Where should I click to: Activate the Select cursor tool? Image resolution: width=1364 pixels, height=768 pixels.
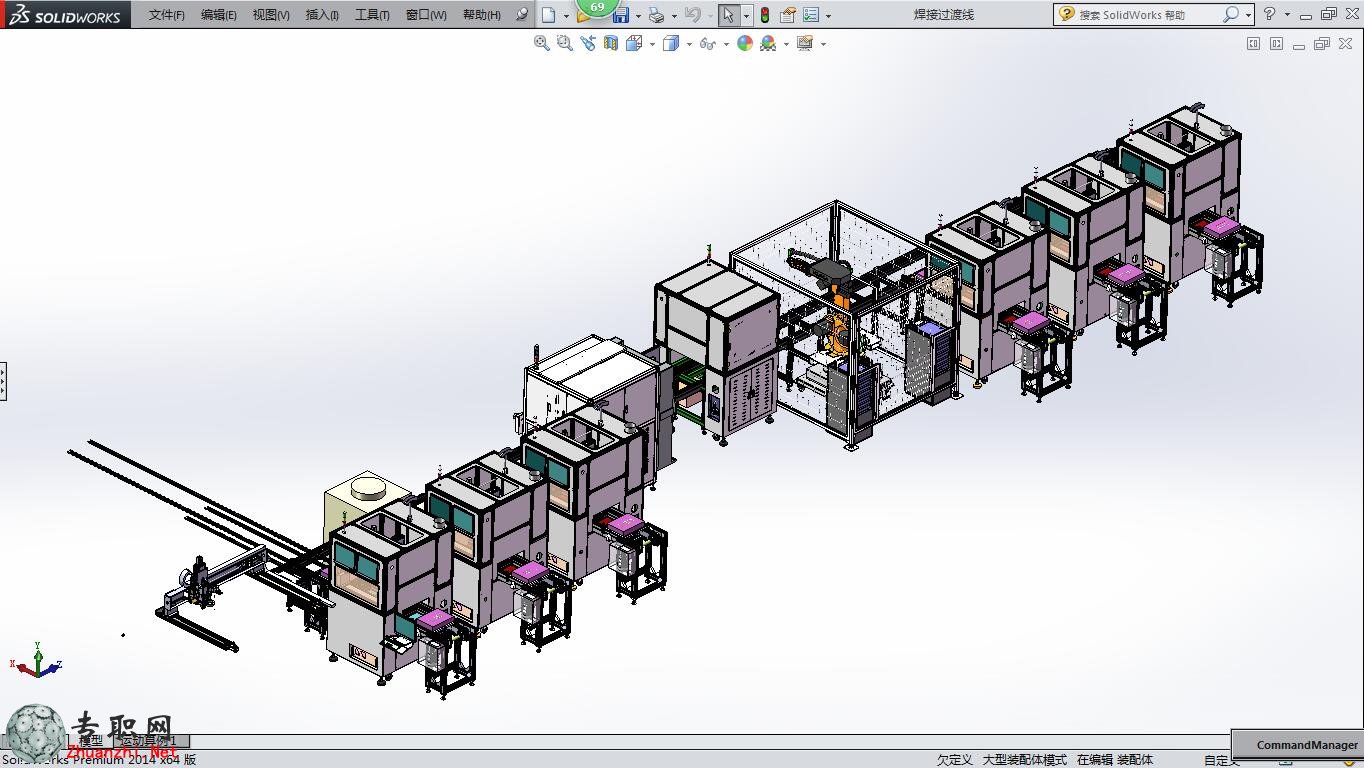pyautogui.click(x=729, y=15)
